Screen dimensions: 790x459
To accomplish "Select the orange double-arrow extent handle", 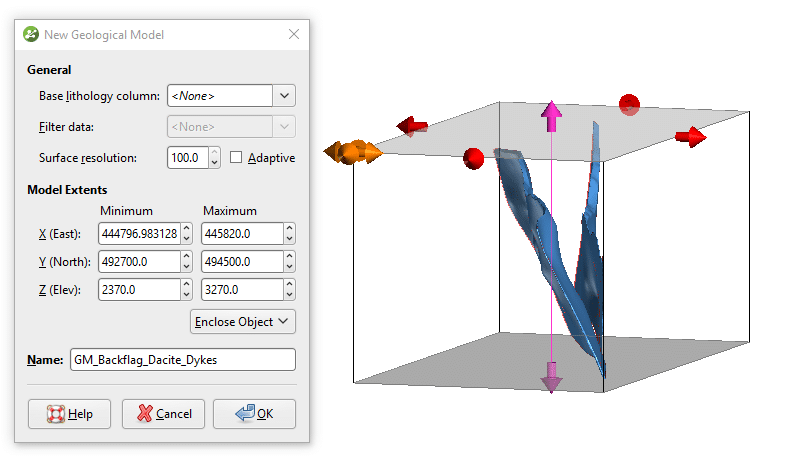I will click(353, 152).
